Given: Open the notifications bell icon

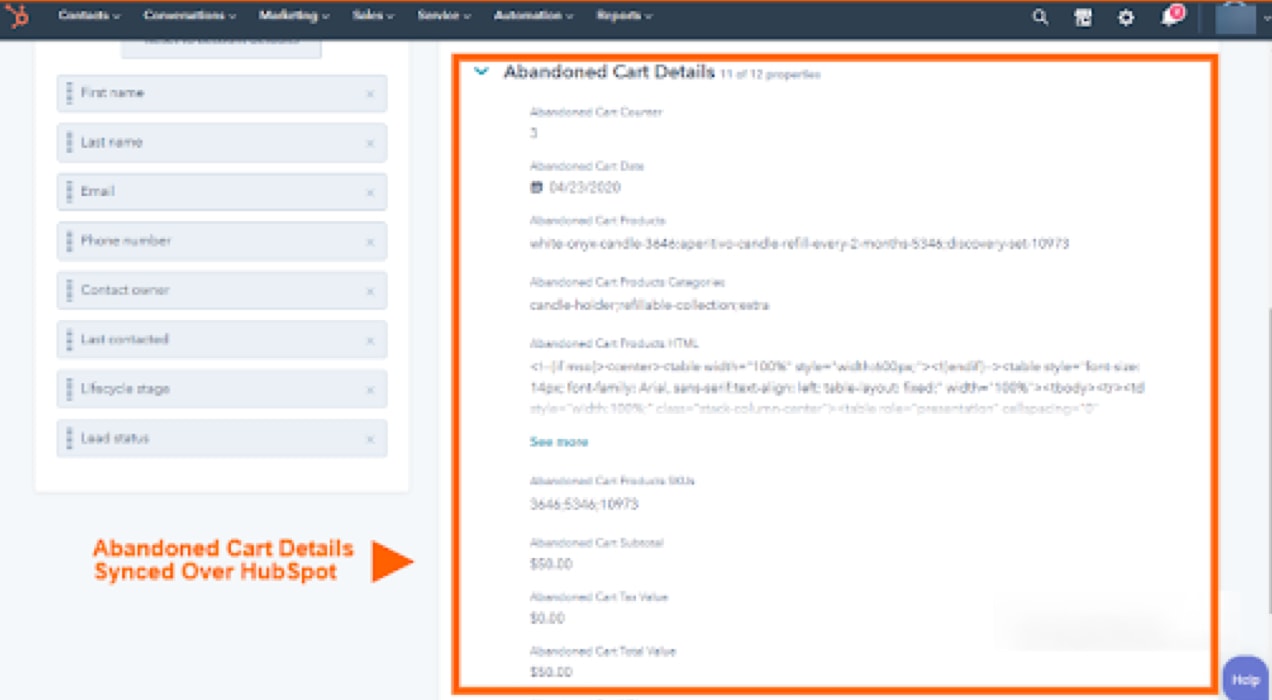Looking at the screenshot, I should (1169, 17).
